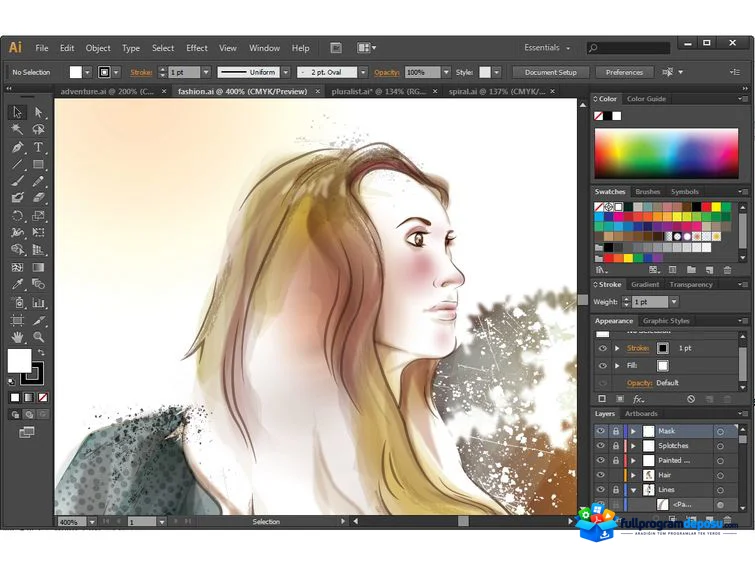755x566 pixels.
Task: Select the Hand tool
Action: click(17, 337)
